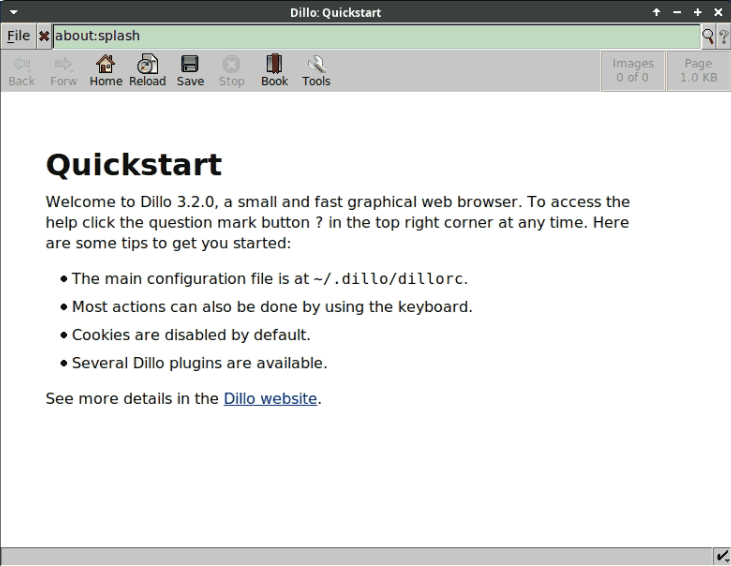Image resolution: width=731 pixels, height=566 pixels.
Task: Open the window menu arrow in title bar
Action: point(14,12)
